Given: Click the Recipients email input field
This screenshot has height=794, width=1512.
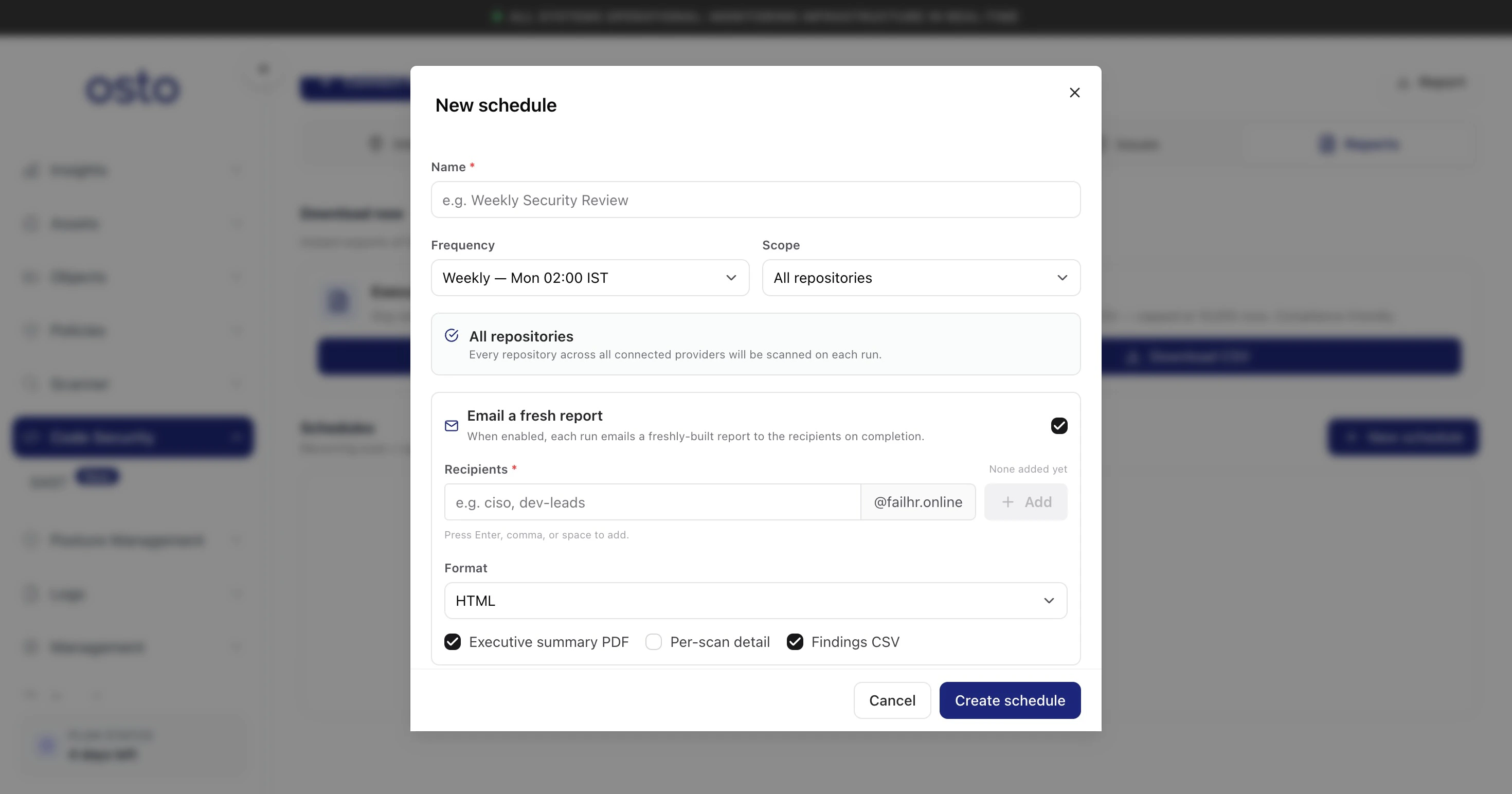Looking at the screenshot, I should pyautogui.click(x=652, y=502).
